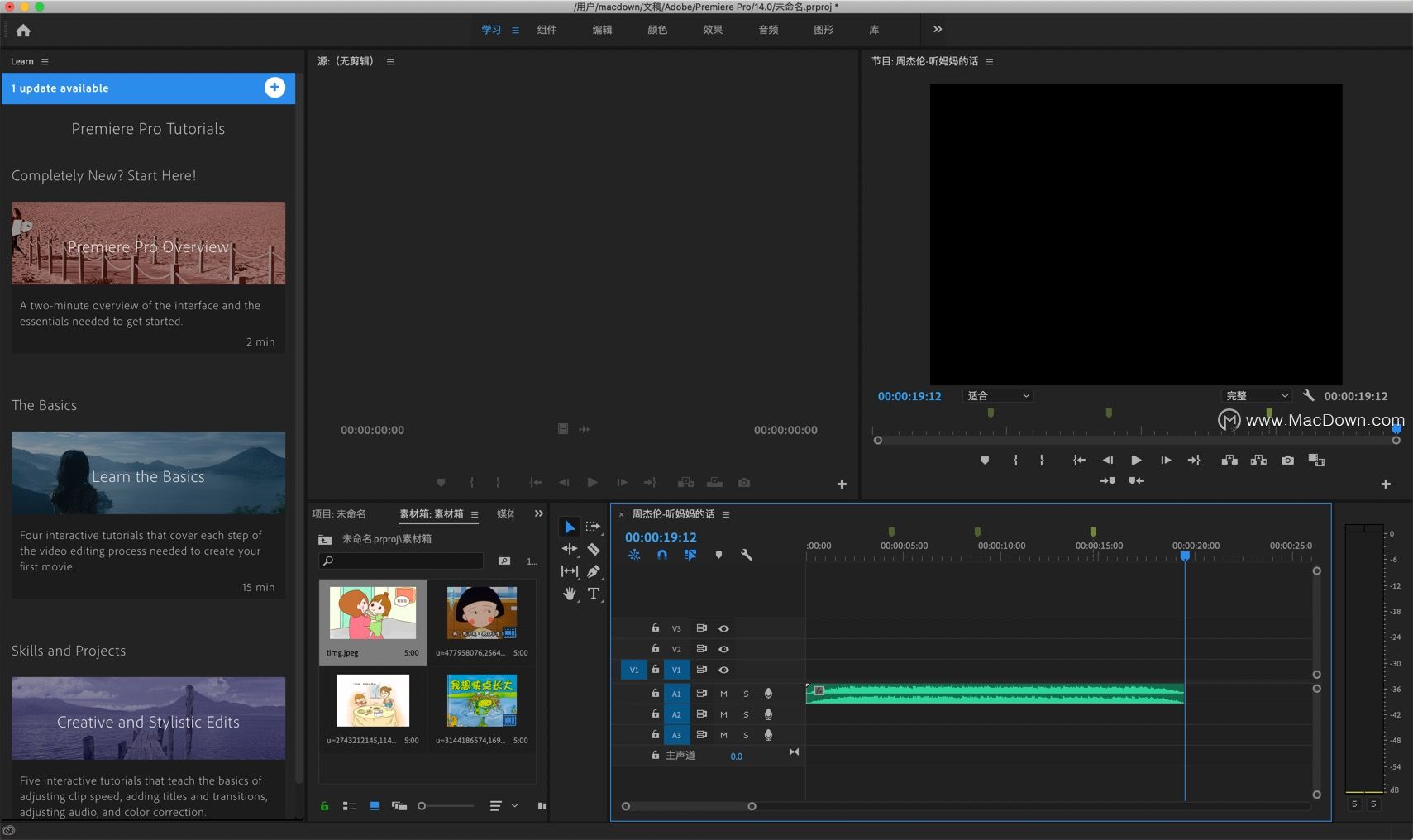1413x840 pixels.
Task: Click find-in-bin folder search icon
Action: coord(504,561)
